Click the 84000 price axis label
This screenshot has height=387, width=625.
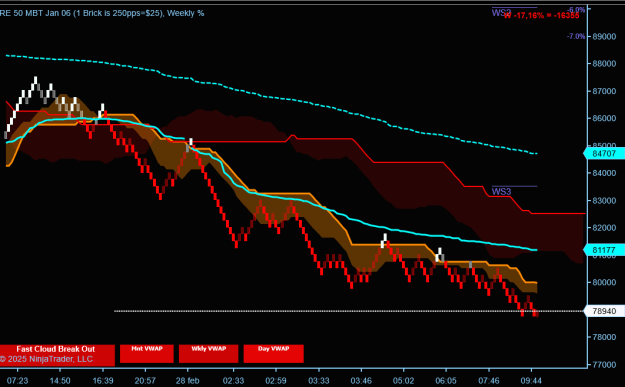point(604,173)
